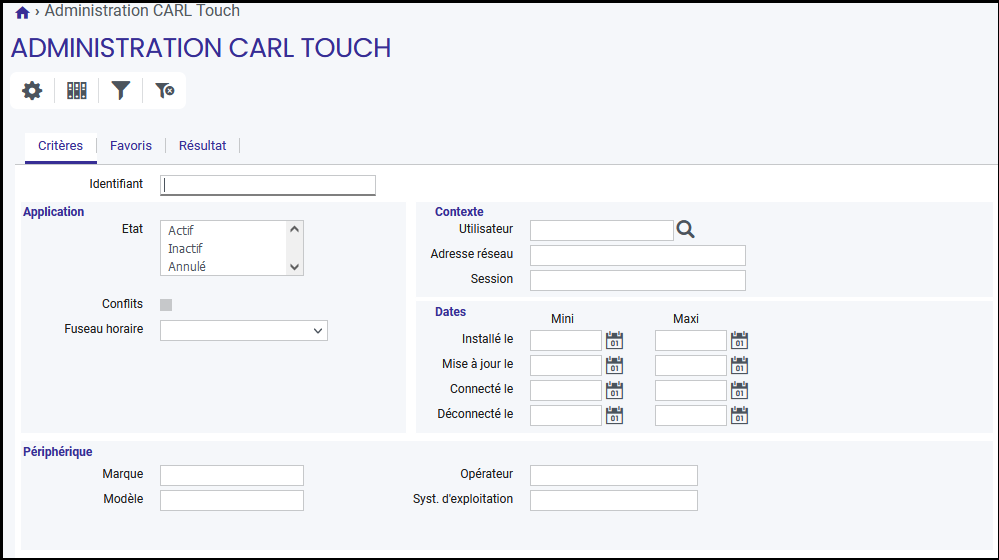Image resolution: width=999 pixels, height=560 pixels.
Task: Focus the Utilisateur input field
Action: pos(601,231)
